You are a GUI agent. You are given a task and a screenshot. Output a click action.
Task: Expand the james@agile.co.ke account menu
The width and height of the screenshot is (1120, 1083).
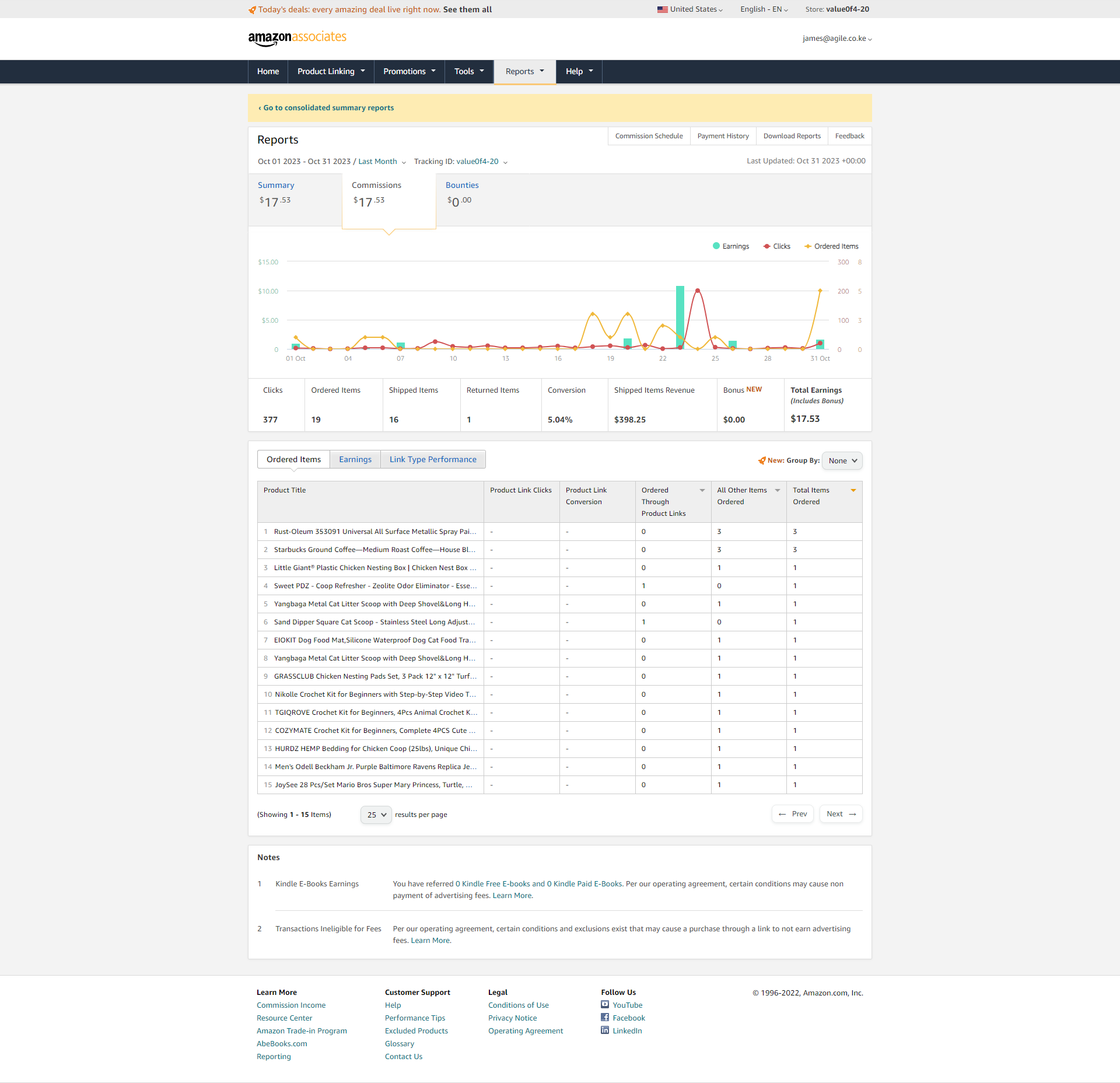[x=837, y=39]
